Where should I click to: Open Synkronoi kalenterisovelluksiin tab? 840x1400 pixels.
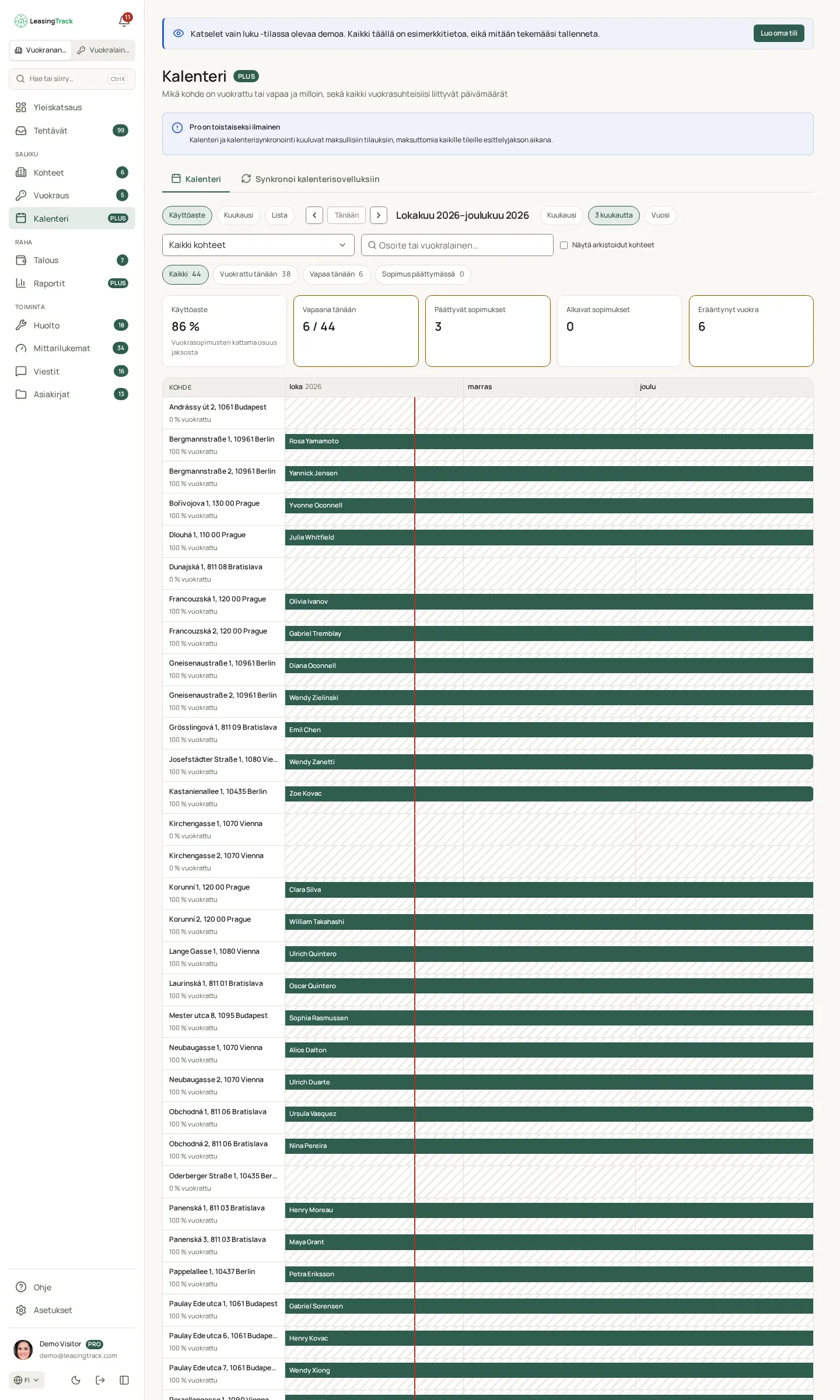pos(310,179)
